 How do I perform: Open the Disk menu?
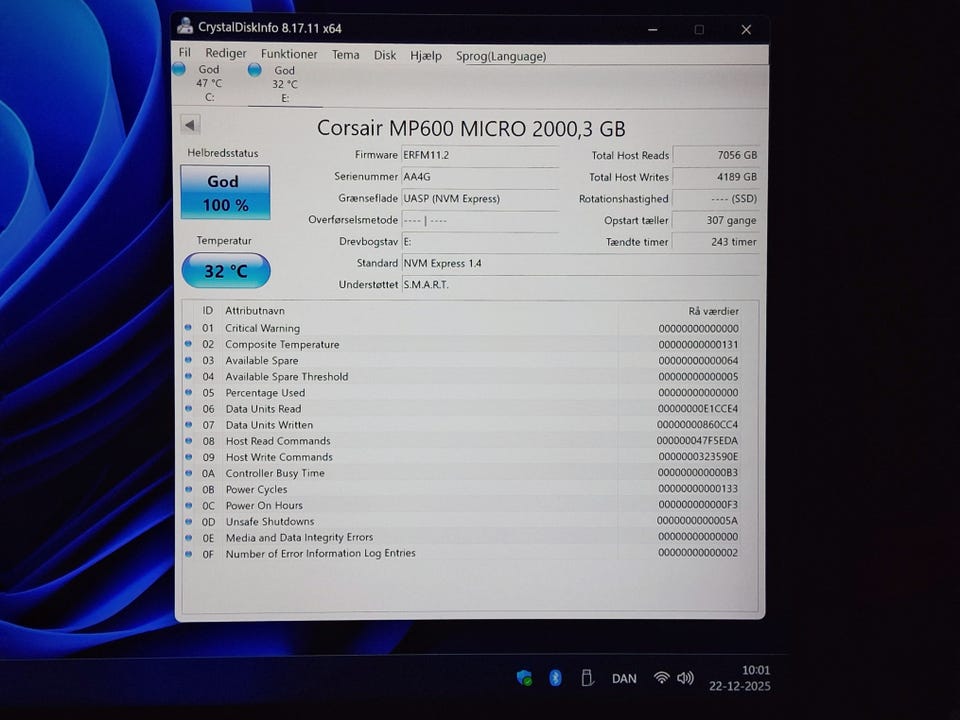pyautogui.click(x=384, y=55)
